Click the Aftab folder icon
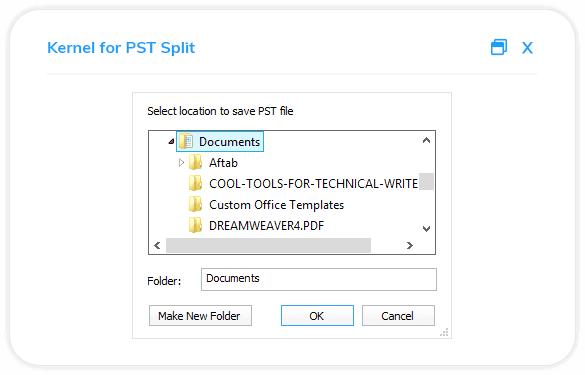The height and width of the screenshot is (375, 585). pyautogui.click(x=195, y=163)
